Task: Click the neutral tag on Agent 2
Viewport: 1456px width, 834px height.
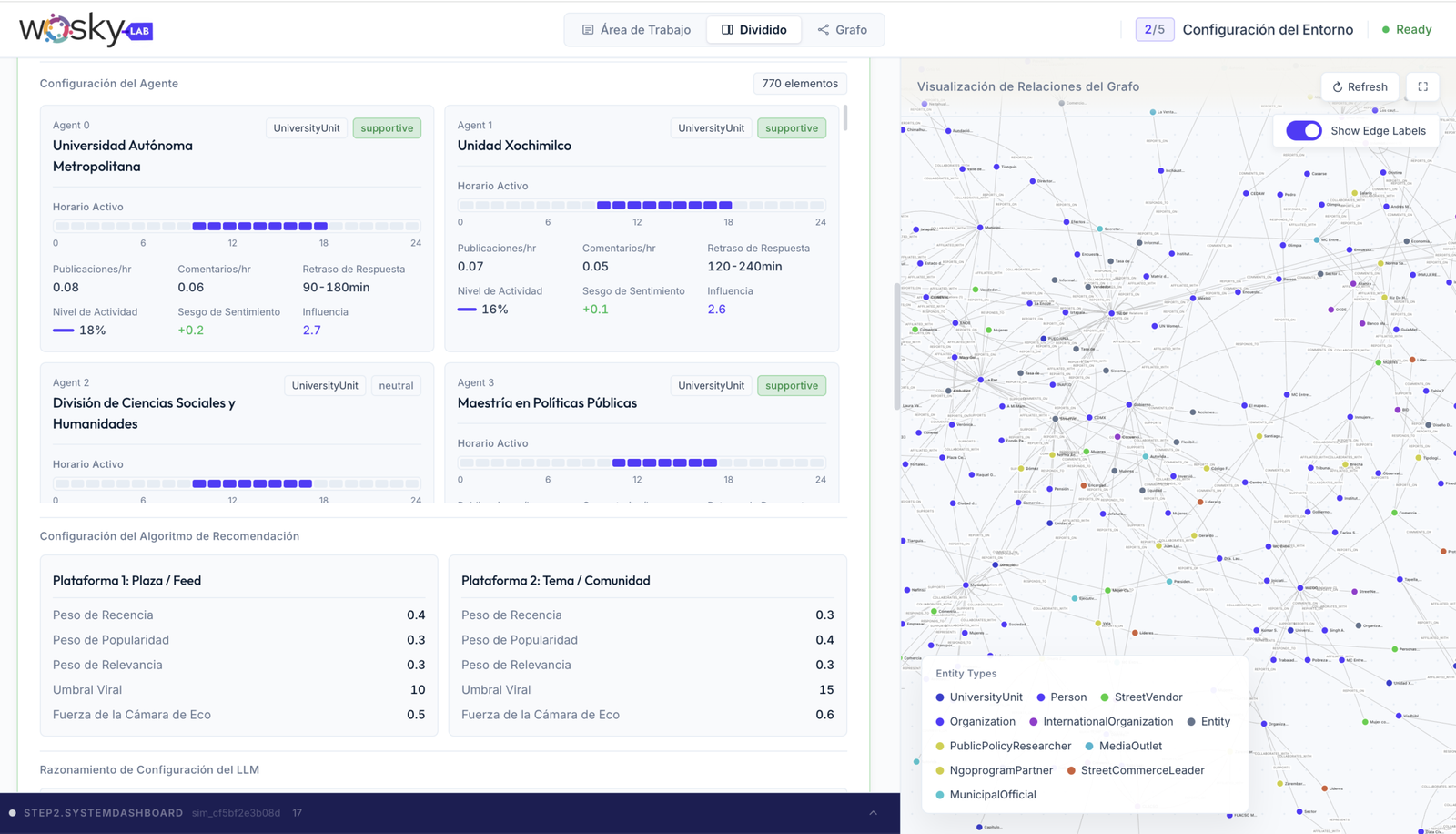Action: coord(396,385)
